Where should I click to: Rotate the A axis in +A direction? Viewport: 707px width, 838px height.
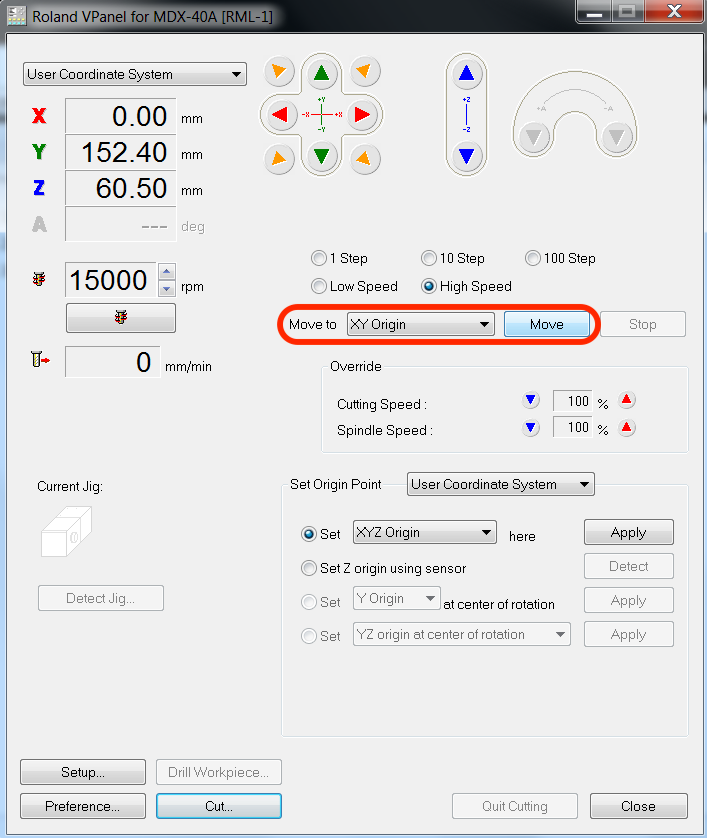tap(534, 137)
